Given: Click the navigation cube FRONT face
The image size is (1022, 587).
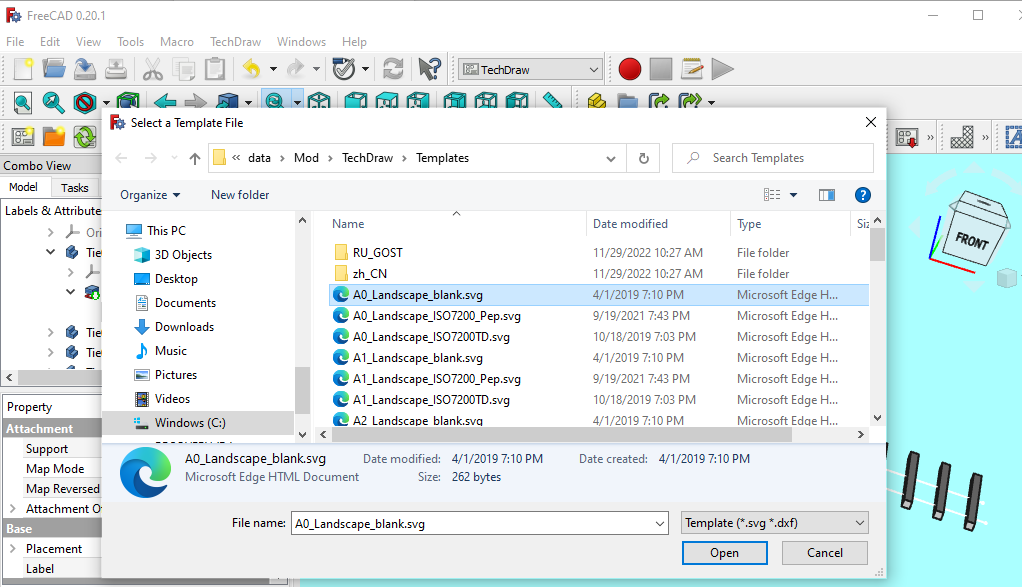Looking at the screenshot, I should pyautogui.click(x=972, y=240).
